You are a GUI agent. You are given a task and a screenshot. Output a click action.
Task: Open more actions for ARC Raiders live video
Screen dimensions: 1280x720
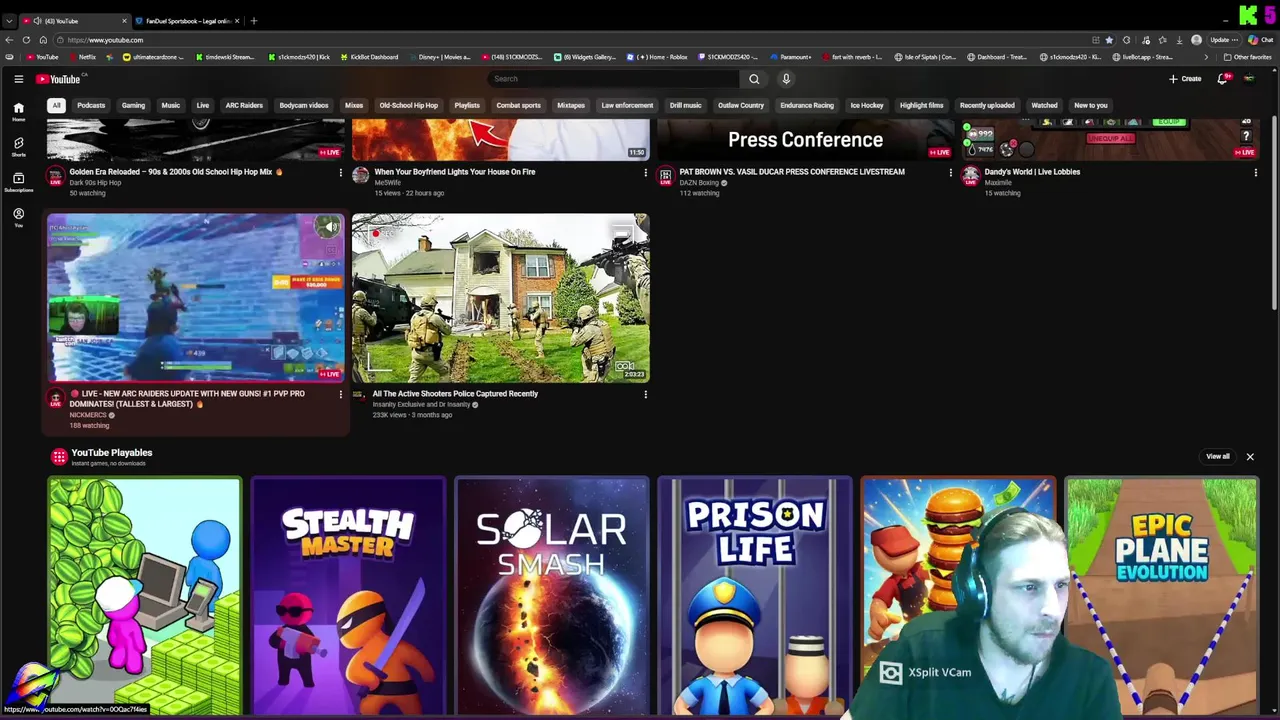point(340,394)
